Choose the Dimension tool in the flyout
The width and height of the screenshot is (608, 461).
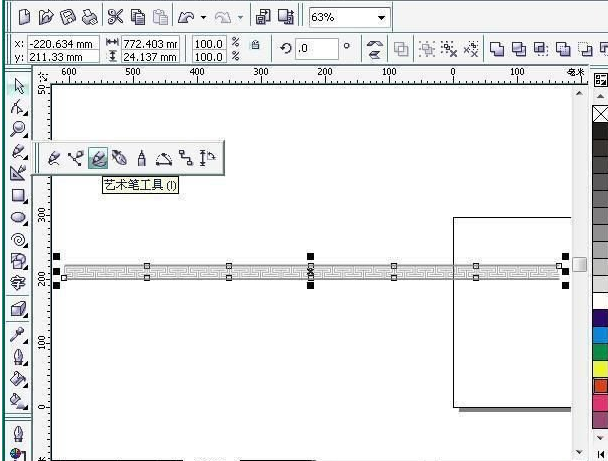(x=207, y=158)
